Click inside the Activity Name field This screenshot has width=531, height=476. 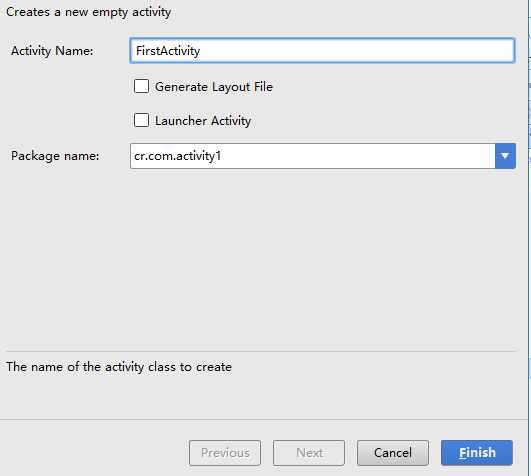(322, 50)
